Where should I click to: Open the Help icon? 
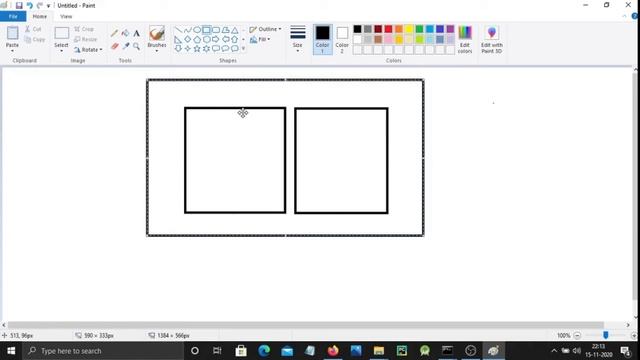635,16
